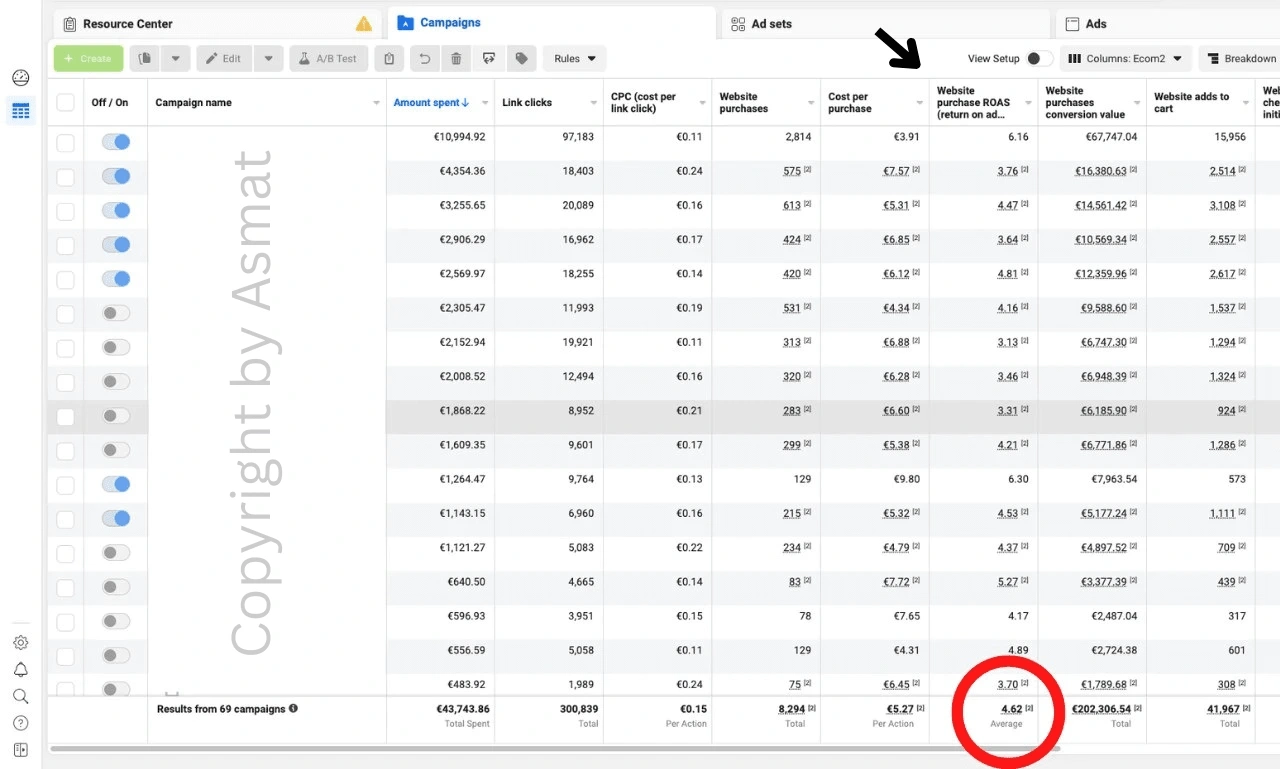The image size is (1280, 769).
Task: Open the Website purchases column menu arrow
Action: 811,103
